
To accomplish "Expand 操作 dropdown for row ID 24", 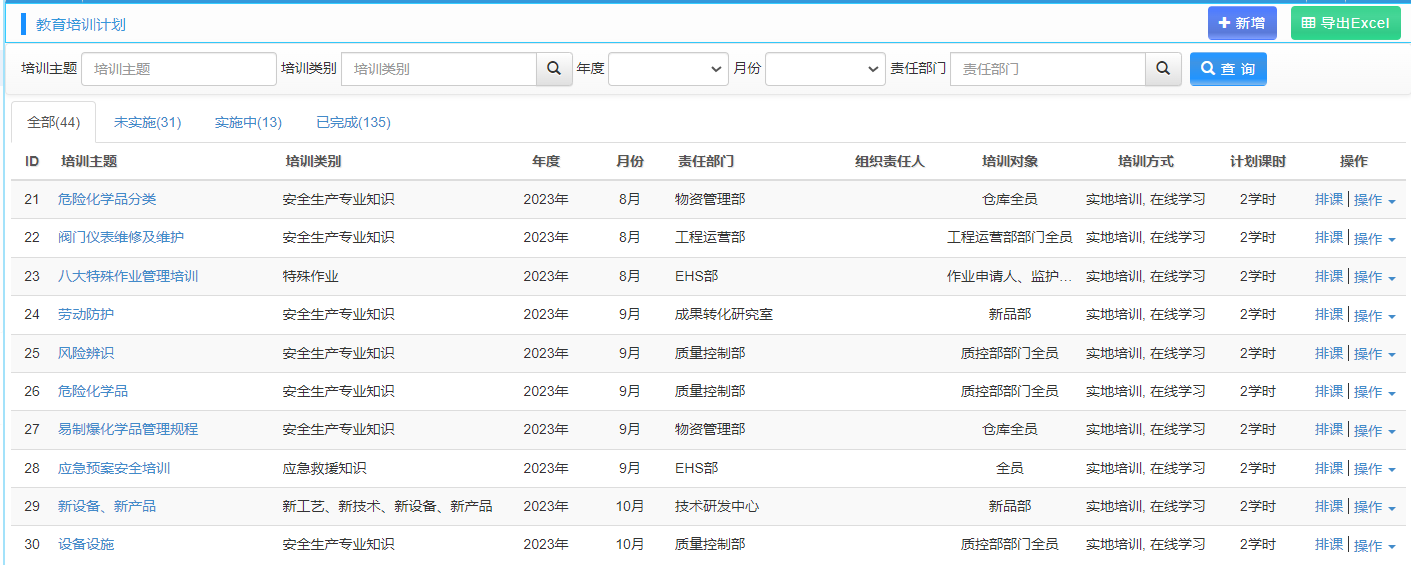I will coord(1375,315).
